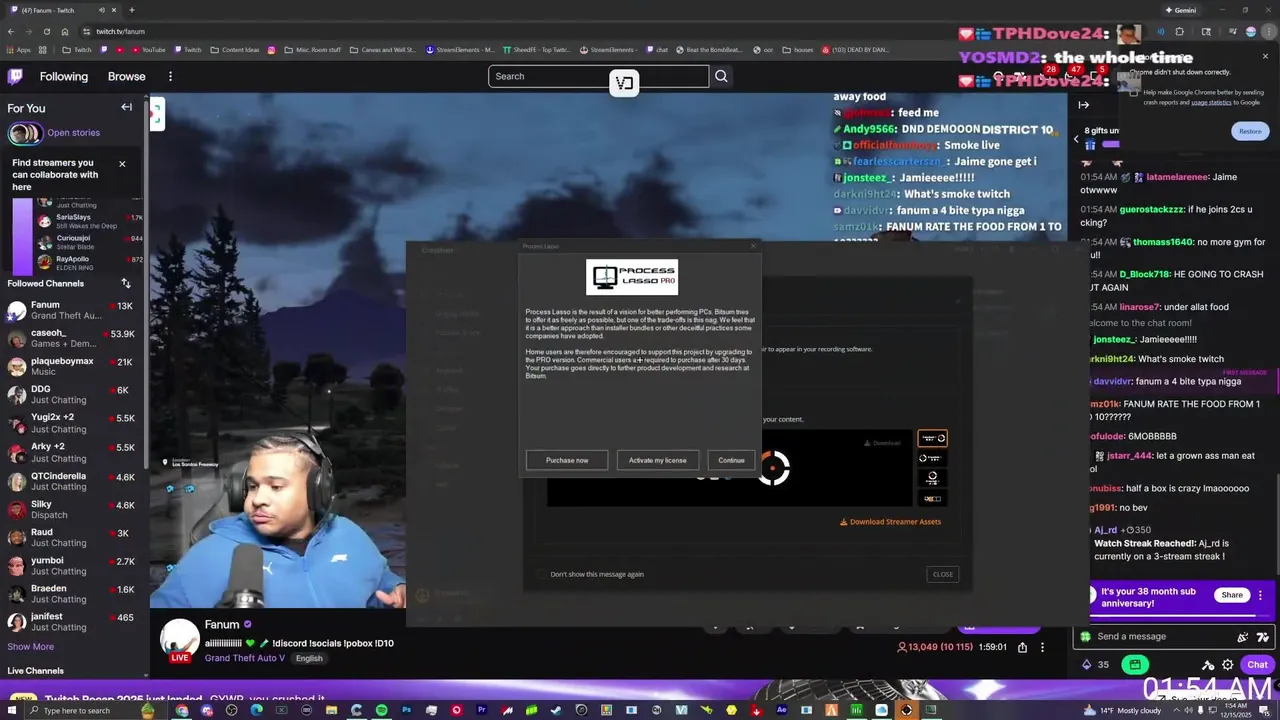
Task: Open DDG channel in sidebar
Action: [x=74, y=395]
